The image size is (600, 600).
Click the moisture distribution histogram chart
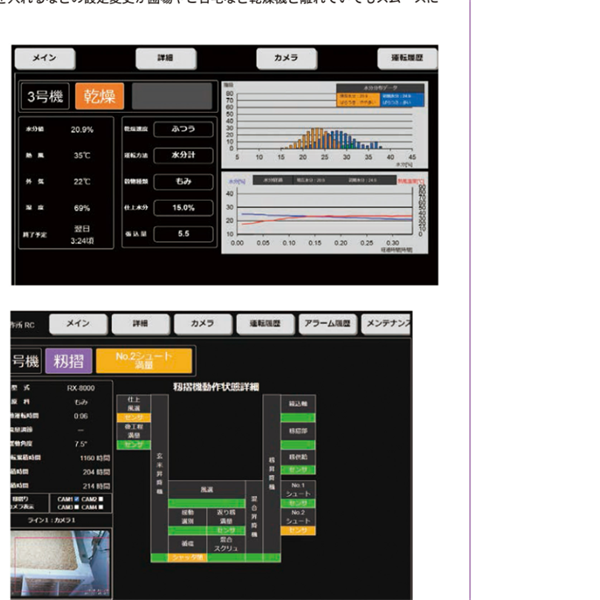(x=325, y=123)
